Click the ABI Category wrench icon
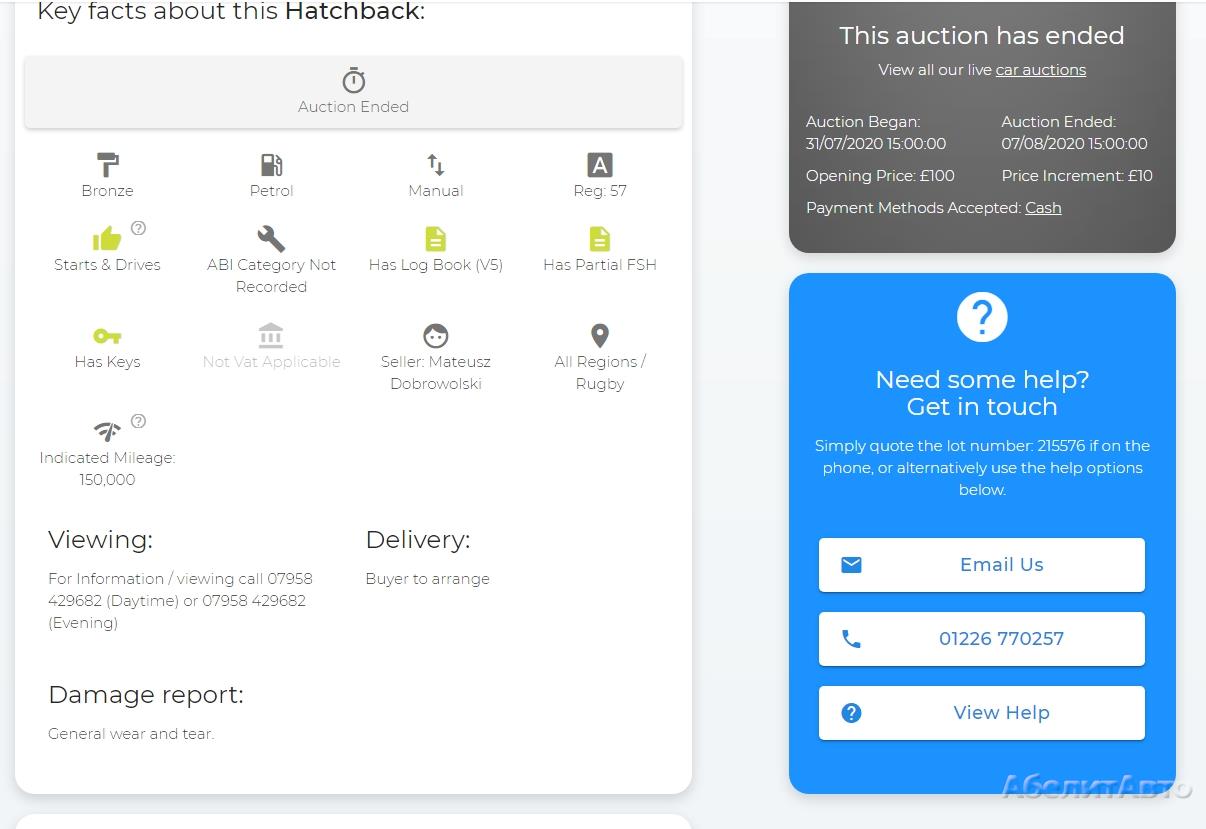This screenshot has height=829, width=1206. pyautogui.click(x=271, y=238)
